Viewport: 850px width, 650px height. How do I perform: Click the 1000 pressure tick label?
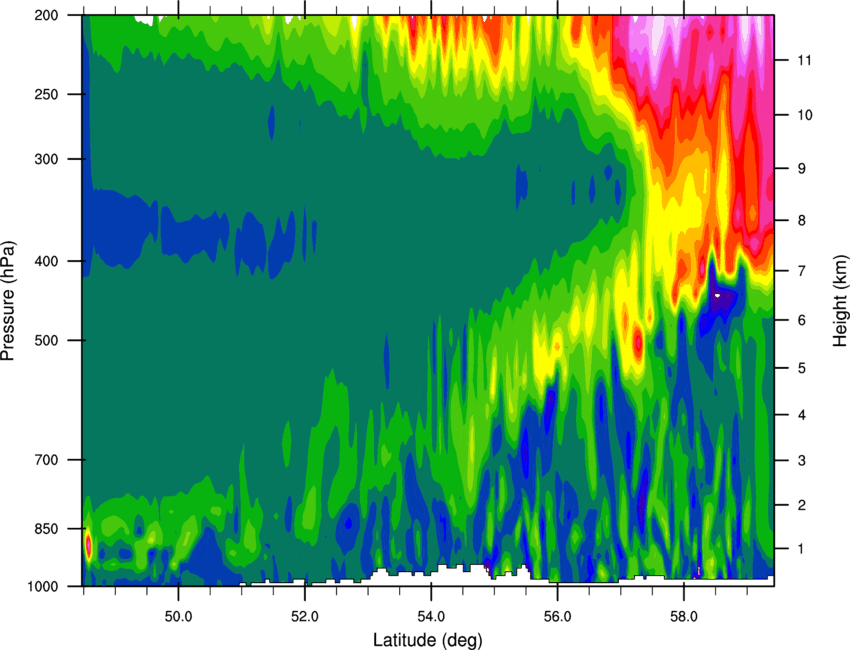coord(42,587)
